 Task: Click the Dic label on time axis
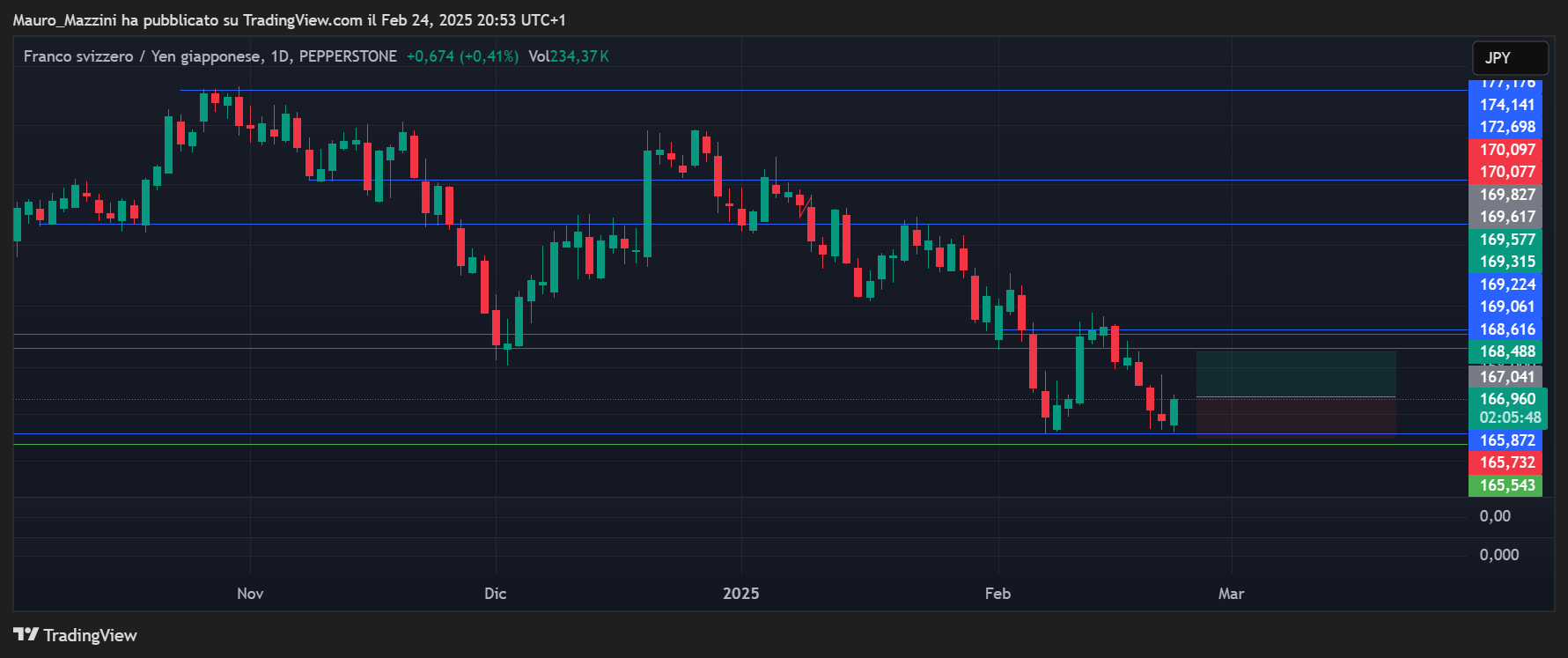[496, 594]
